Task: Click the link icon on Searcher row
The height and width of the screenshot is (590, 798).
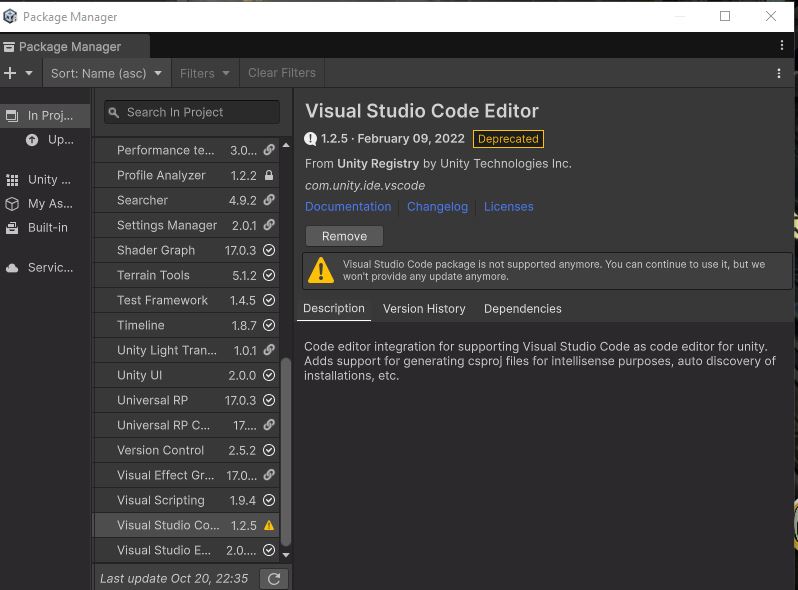Action: 269,200
